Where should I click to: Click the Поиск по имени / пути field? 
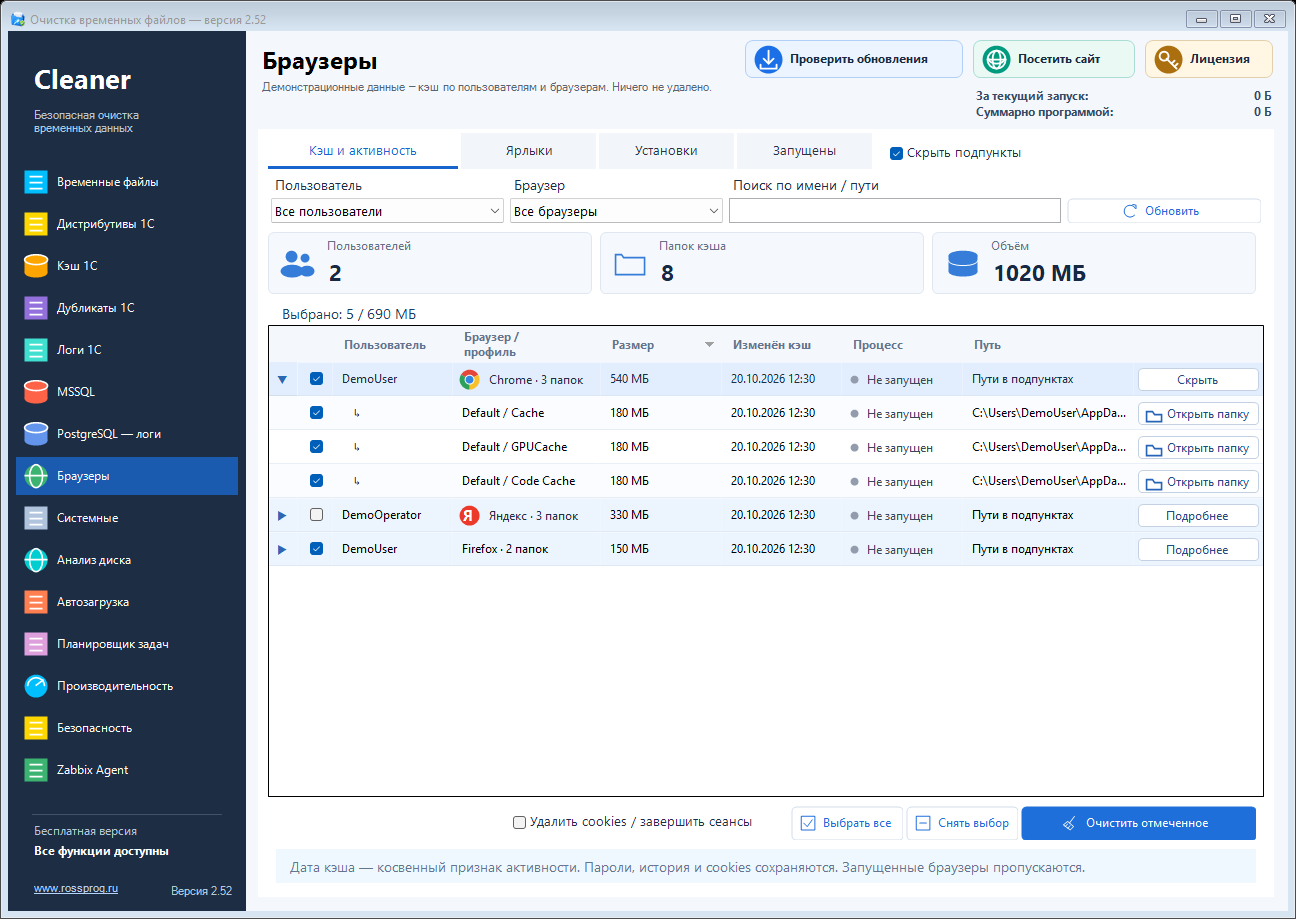[x=895, y=211]
